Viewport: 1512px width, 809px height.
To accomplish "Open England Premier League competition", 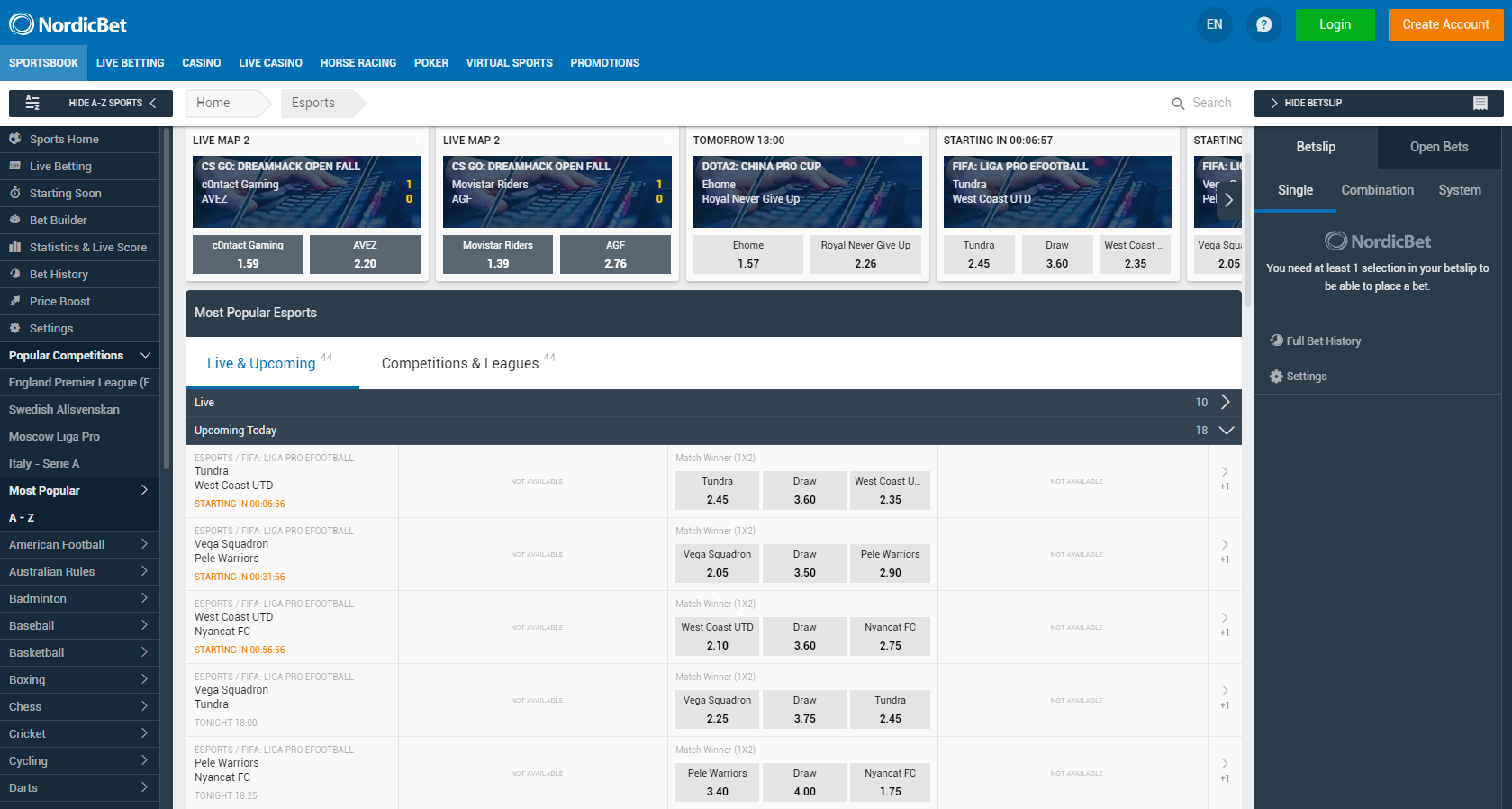I will [79, 382].
